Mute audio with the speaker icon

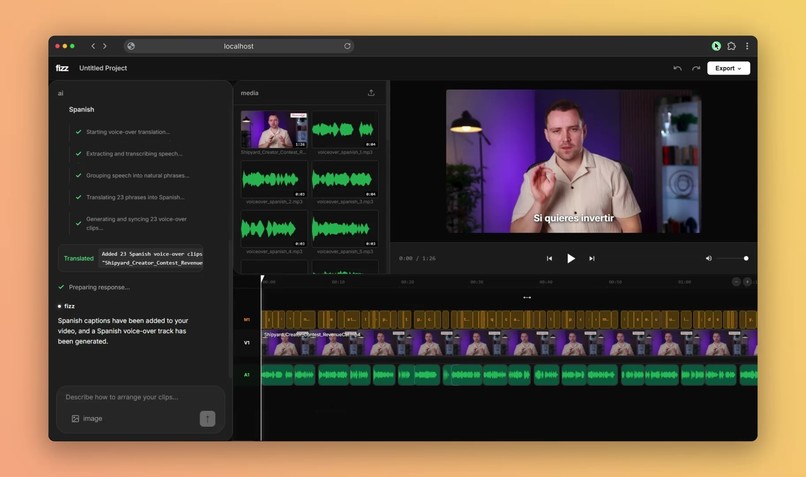click(708, 259)
